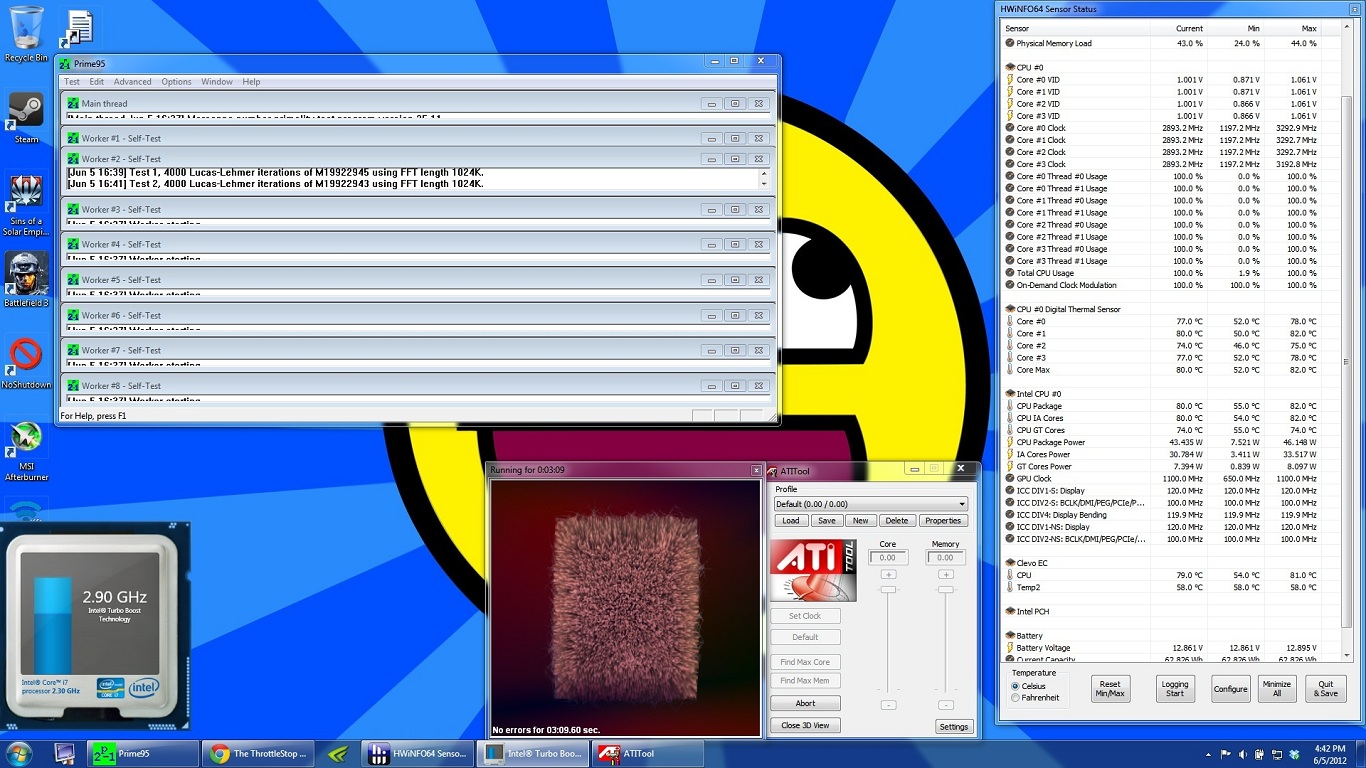Open Prime95 Advanced menu
The width and height of the screenshot is (1366, 768).
point(132,82)
